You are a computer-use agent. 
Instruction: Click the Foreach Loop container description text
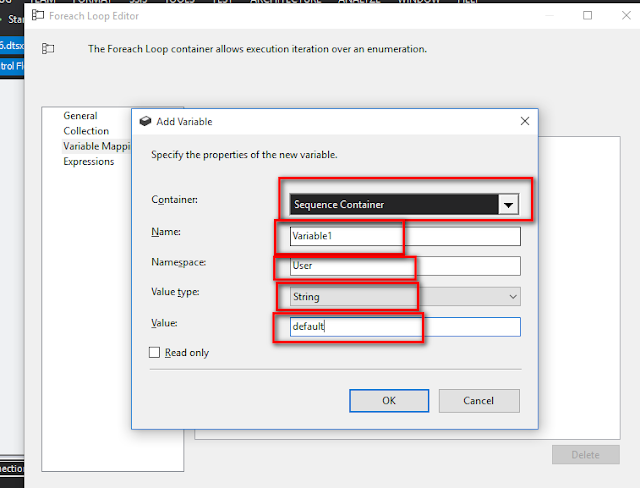(x=257, y=49)
